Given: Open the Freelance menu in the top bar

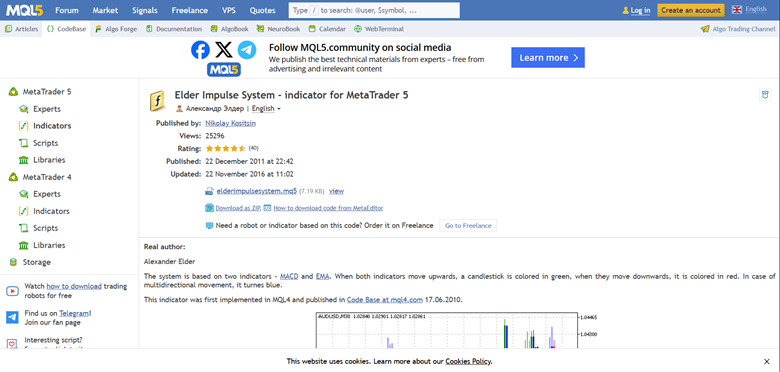Looking at the screenshot, I should 190,10.
